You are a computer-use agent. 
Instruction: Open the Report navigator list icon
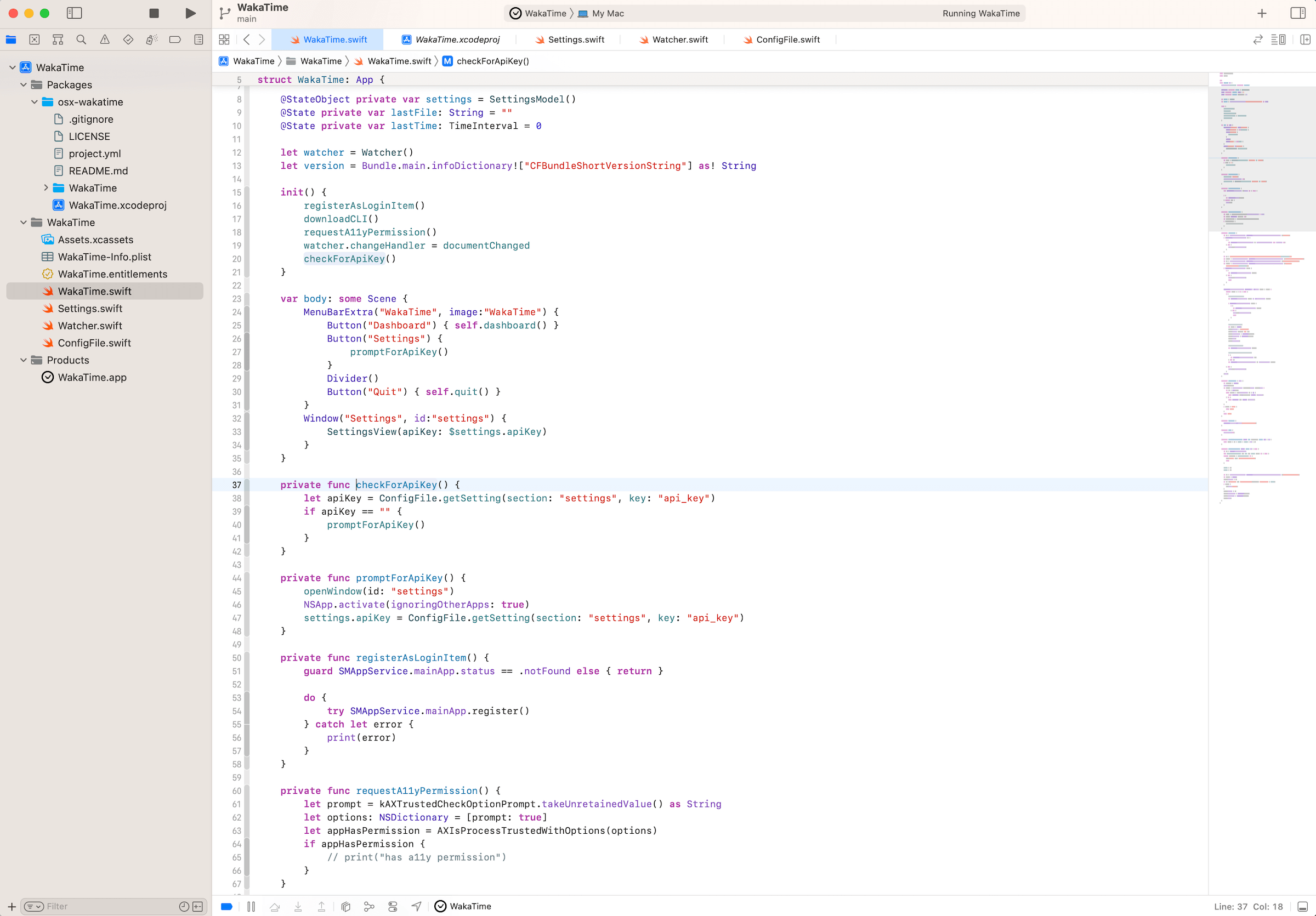click(x=198, y=39)
